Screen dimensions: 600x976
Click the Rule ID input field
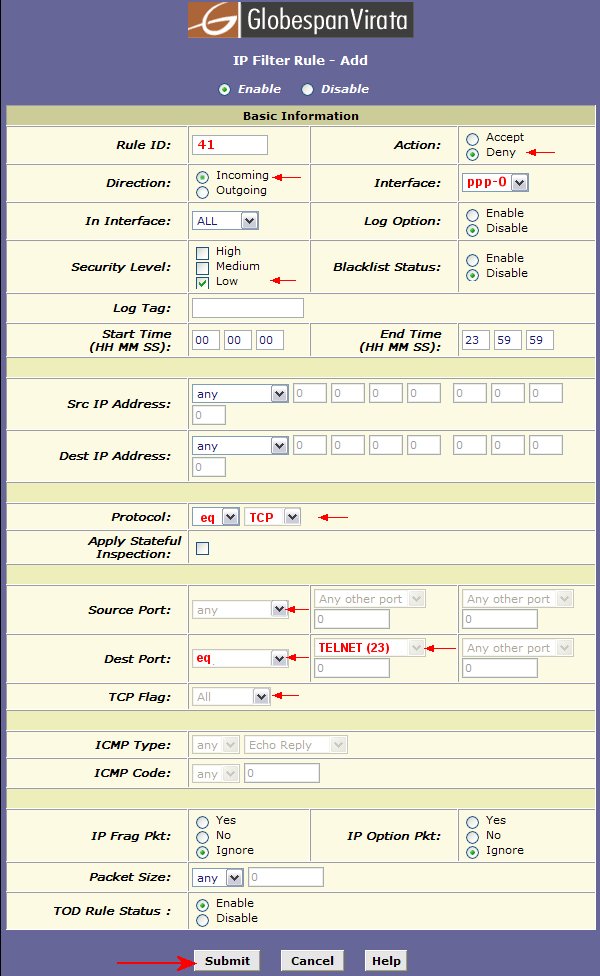(x=230, y=145)
